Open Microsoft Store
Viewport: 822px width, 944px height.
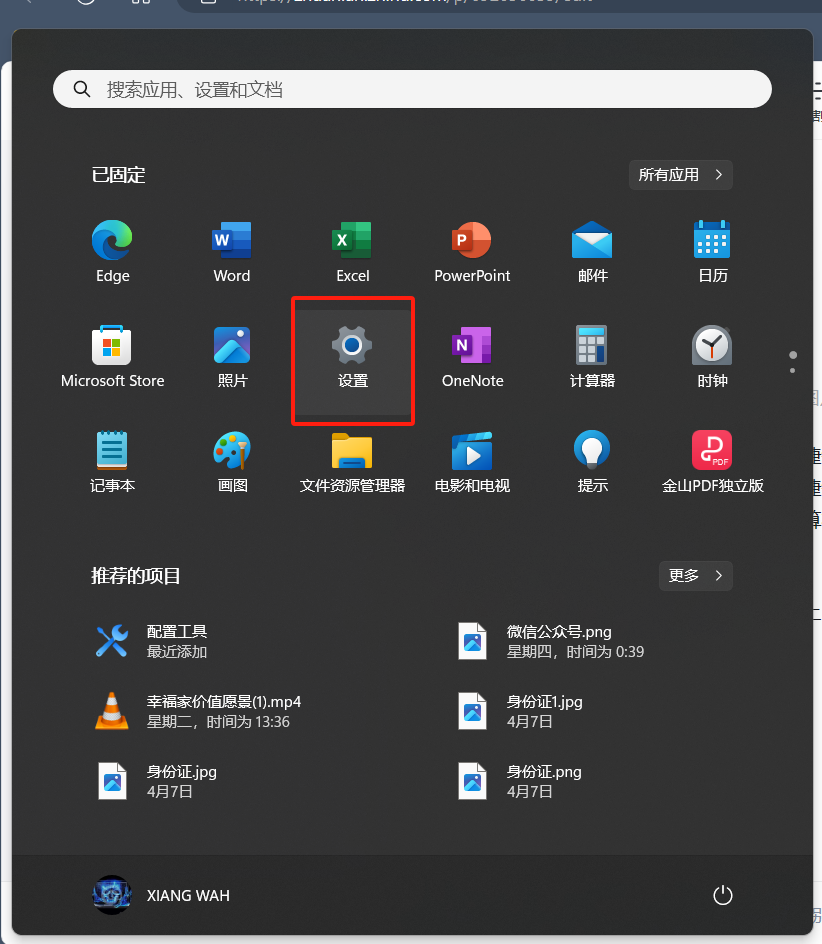tap(113, 356)
